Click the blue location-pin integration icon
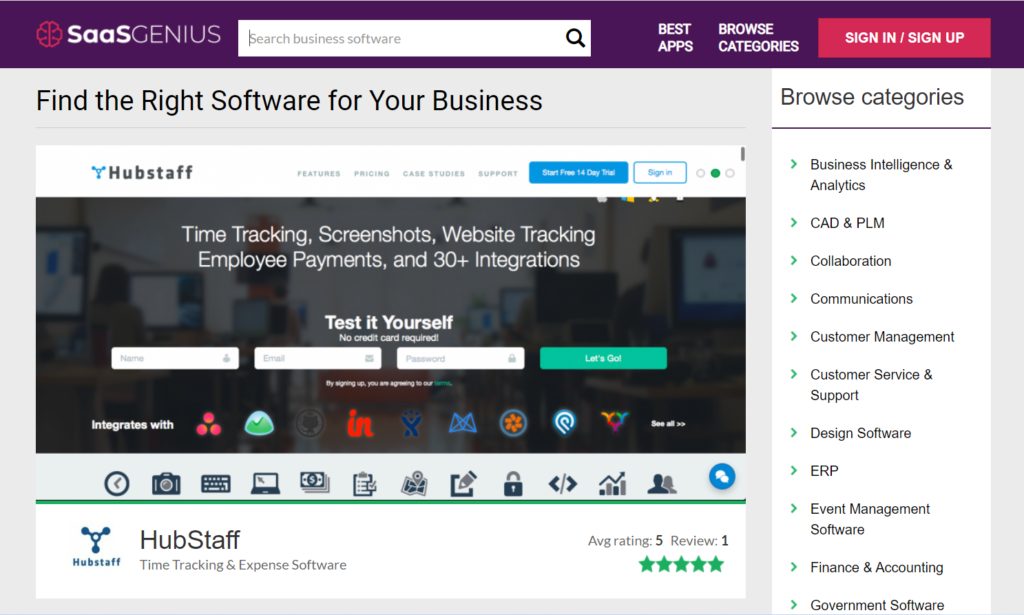This screenshot has height=615, width=1024. point(564,424)
